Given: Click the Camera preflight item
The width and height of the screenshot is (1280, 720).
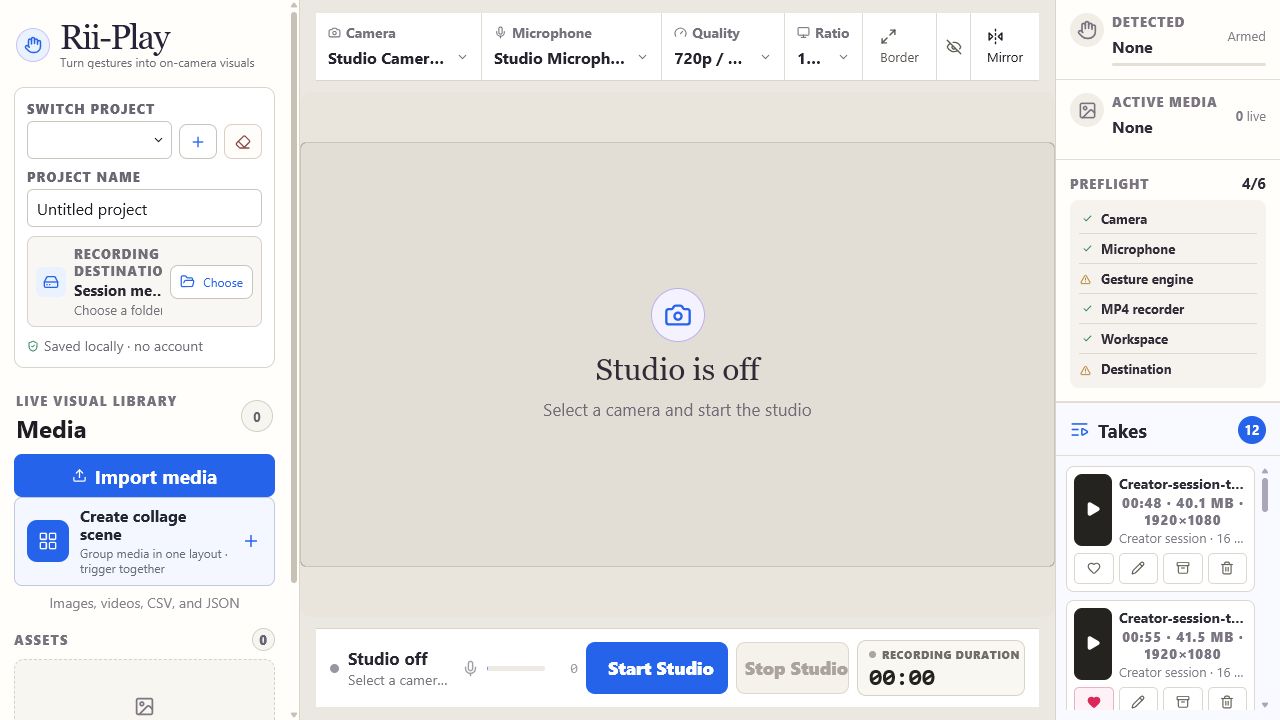Looking at the screenshot, I should (x=1168, y=219).
